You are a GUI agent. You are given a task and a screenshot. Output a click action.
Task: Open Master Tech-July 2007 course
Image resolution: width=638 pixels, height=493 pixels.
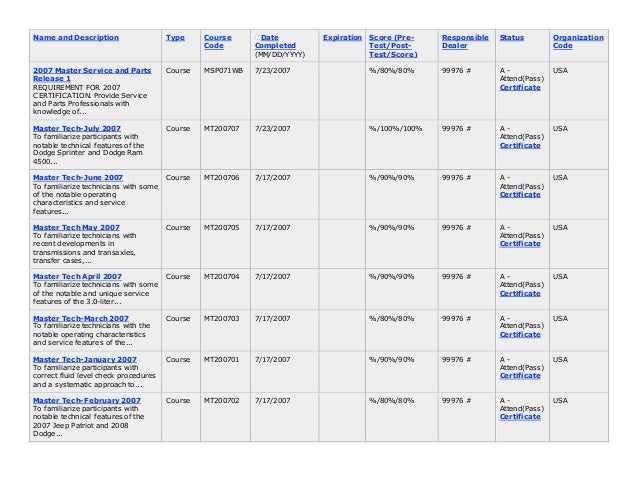click(x=77, y=129)
